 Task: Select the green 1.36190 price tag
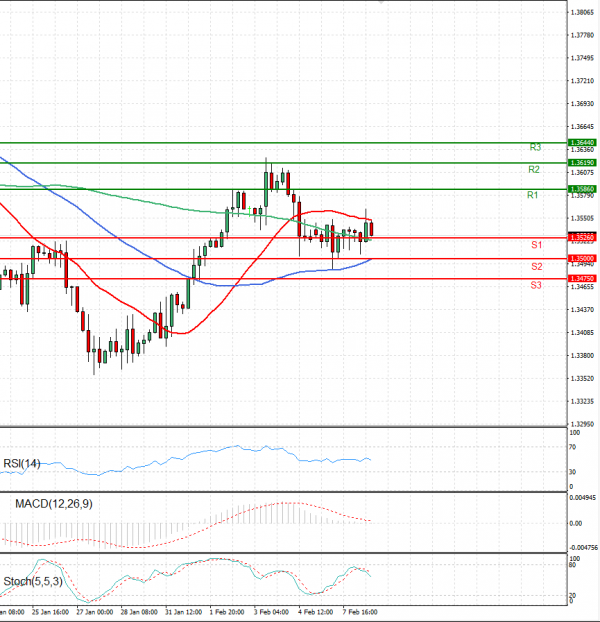coord(582,163)
